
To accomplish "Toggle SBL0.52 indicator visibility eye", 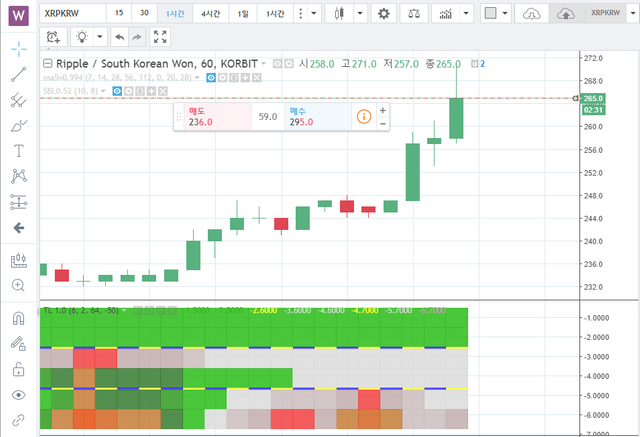I will point(117,91).
